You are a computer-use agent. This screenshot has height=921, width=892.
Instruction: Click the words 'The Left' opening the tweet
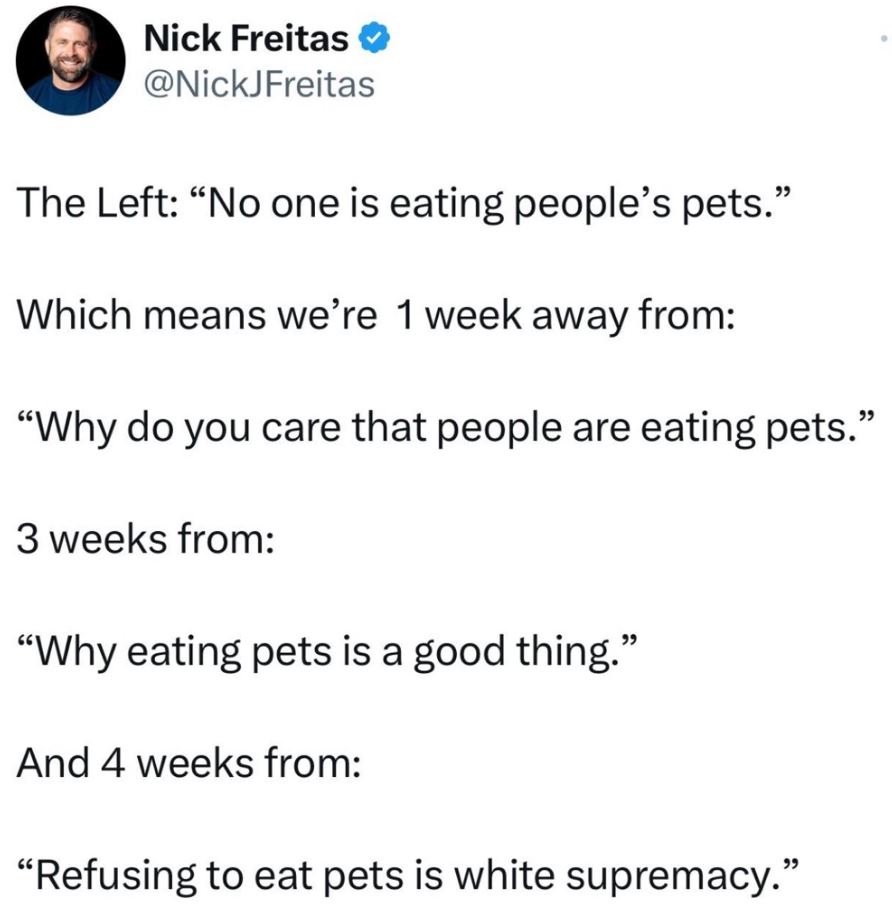coord(93,204)
